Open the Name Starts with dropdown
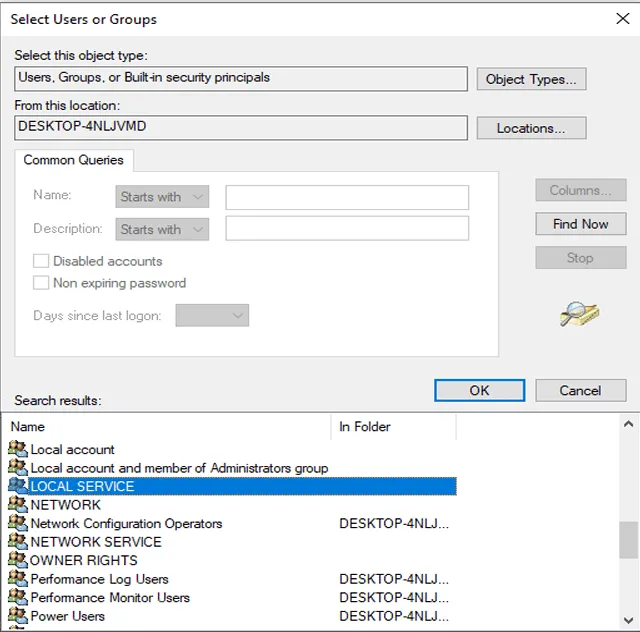 point(162,197)
